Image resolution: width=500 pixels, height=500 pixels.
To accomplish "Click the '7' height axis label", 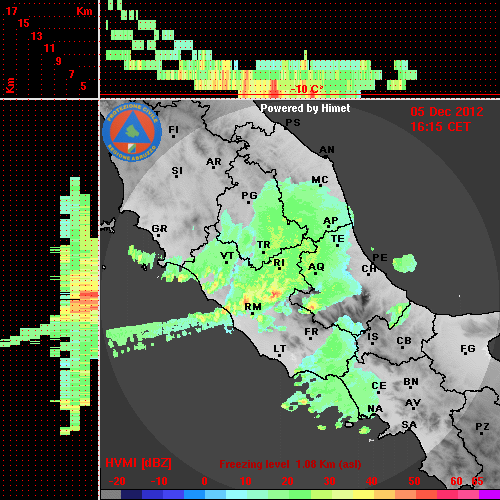I will click(71, 74).
